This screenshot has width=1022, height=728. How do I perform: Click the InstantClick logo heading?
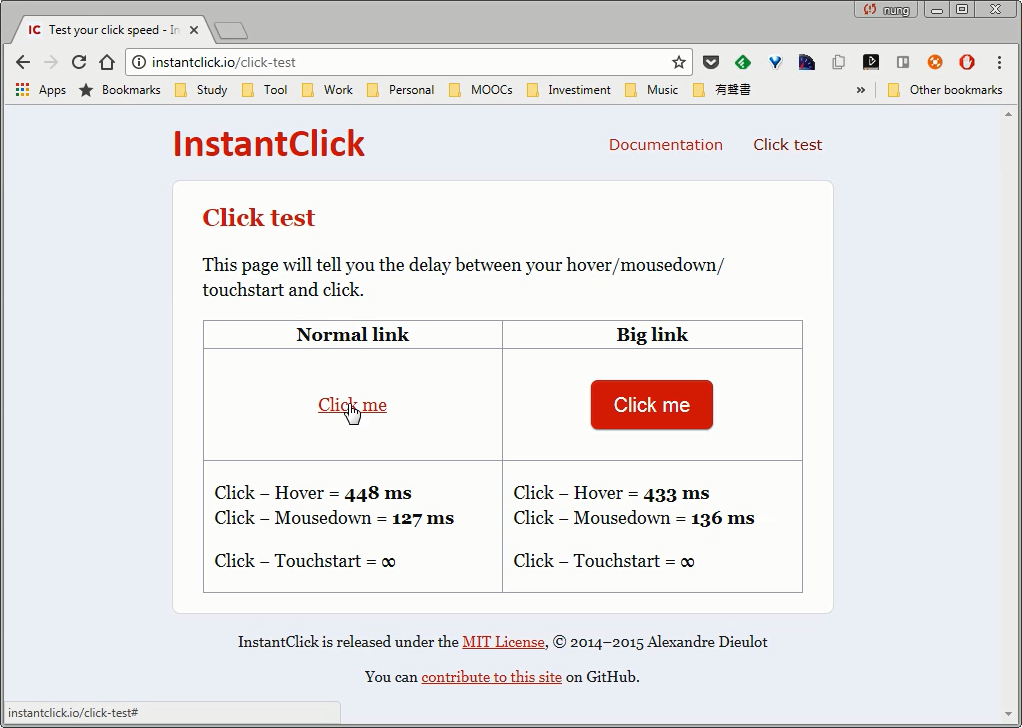pos(269,144)
